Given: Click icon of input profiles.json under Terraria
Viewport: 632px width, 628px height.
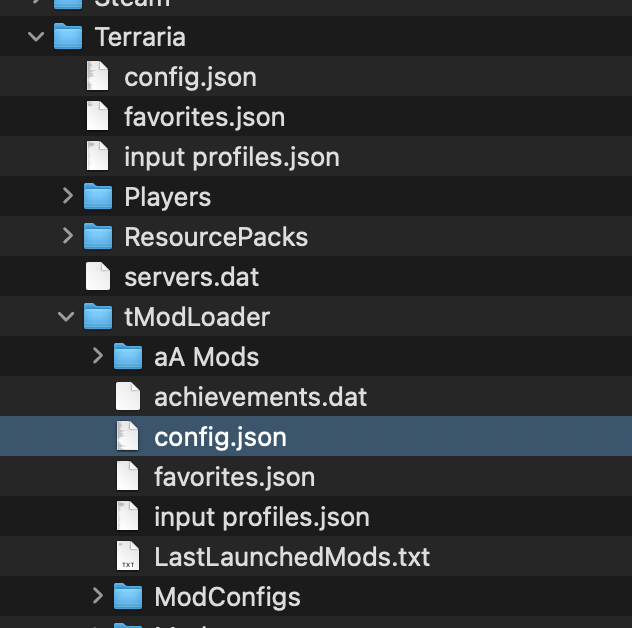Looking at the screenshot, I should coord(98,156).
